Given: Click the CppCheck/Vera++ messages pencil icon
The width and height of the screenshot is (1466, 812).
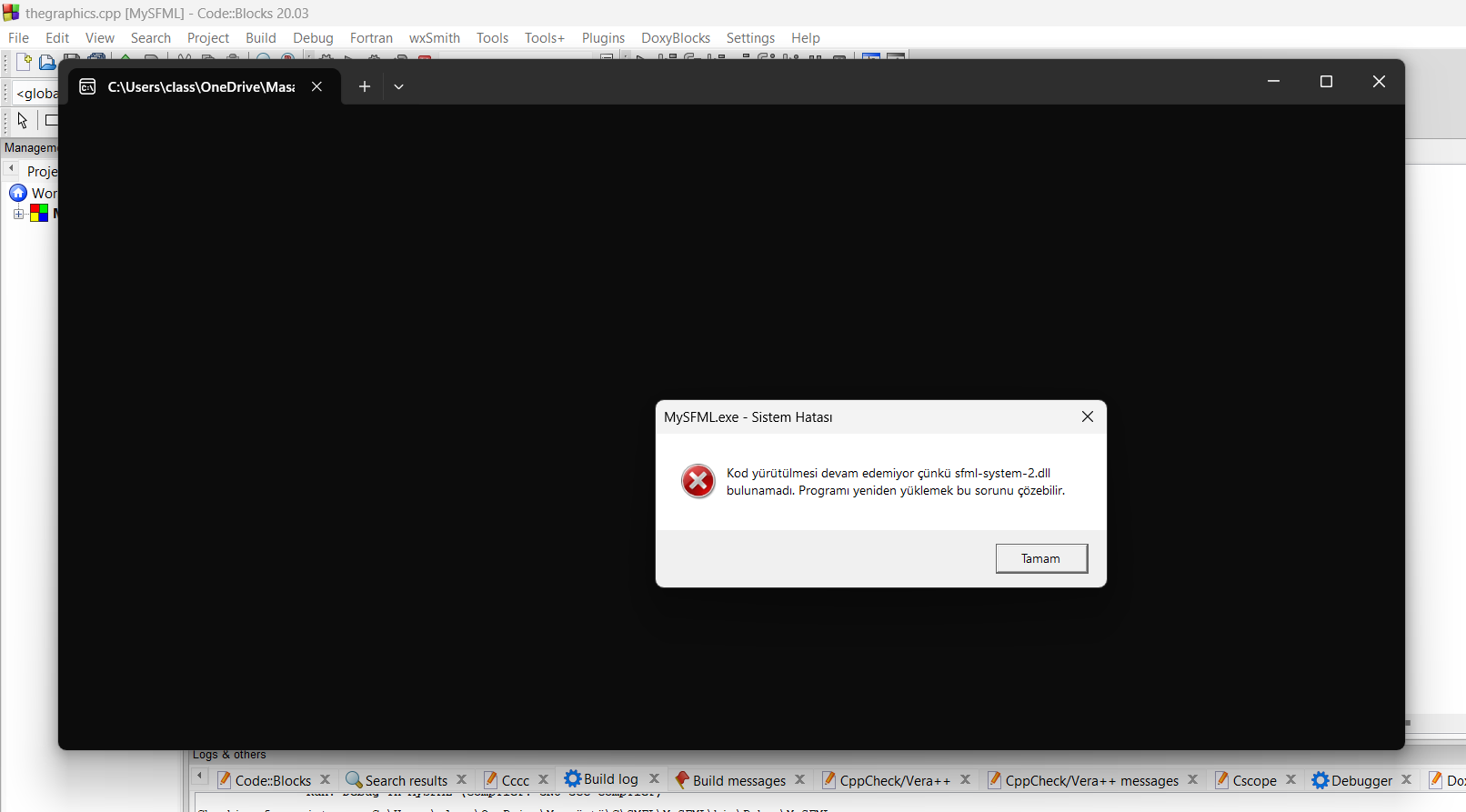Looking at the screenshot, I should point(995,780).
